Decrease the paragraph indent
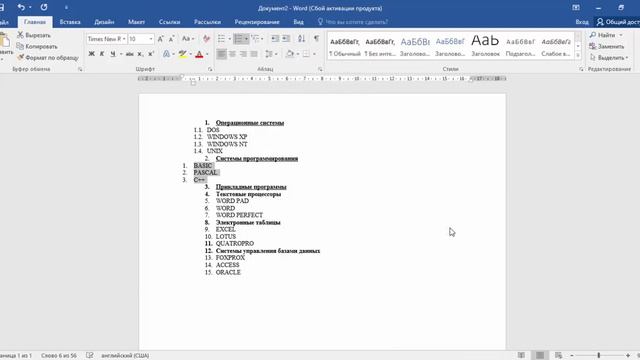 click(x=275, y=39)
